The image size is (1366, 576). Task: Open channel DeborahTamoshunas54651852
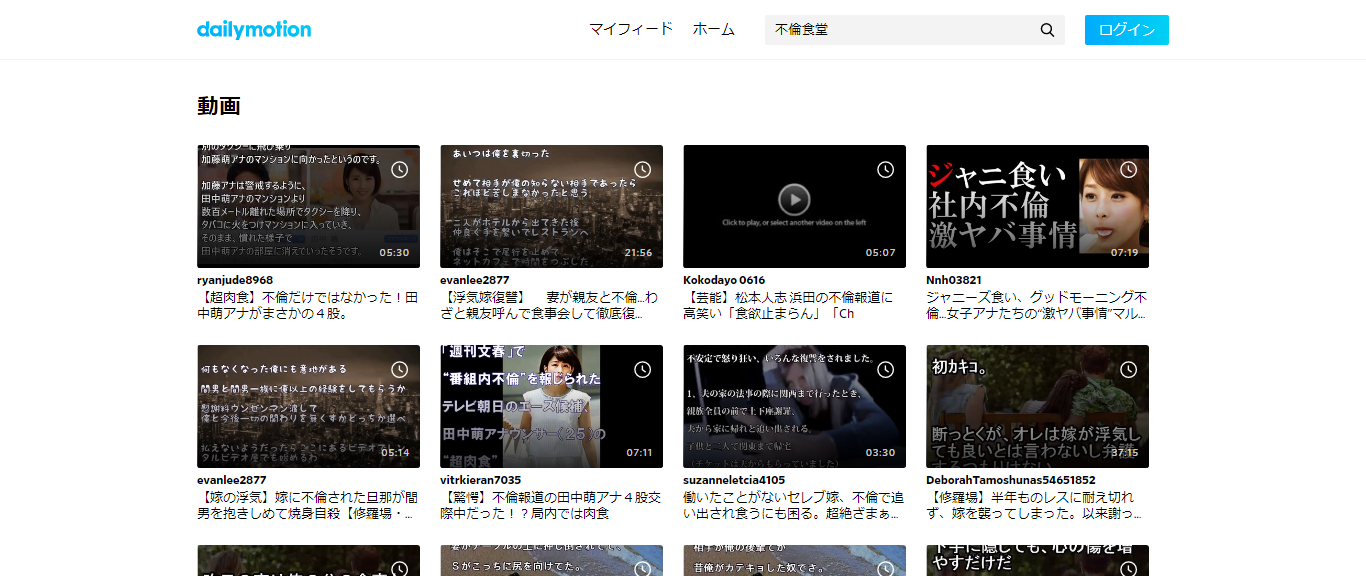(1011, 480)
